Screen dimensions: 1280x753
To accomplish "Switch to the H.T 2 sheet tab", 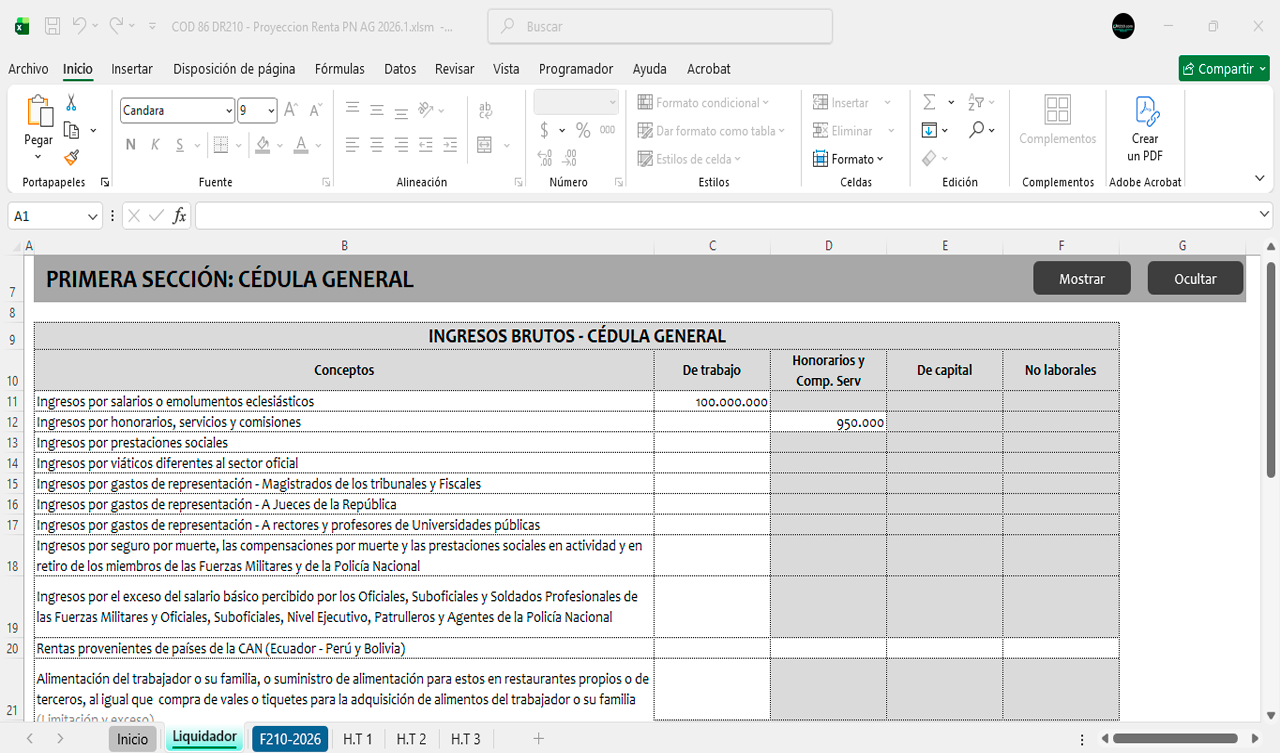I will (411, 739).
